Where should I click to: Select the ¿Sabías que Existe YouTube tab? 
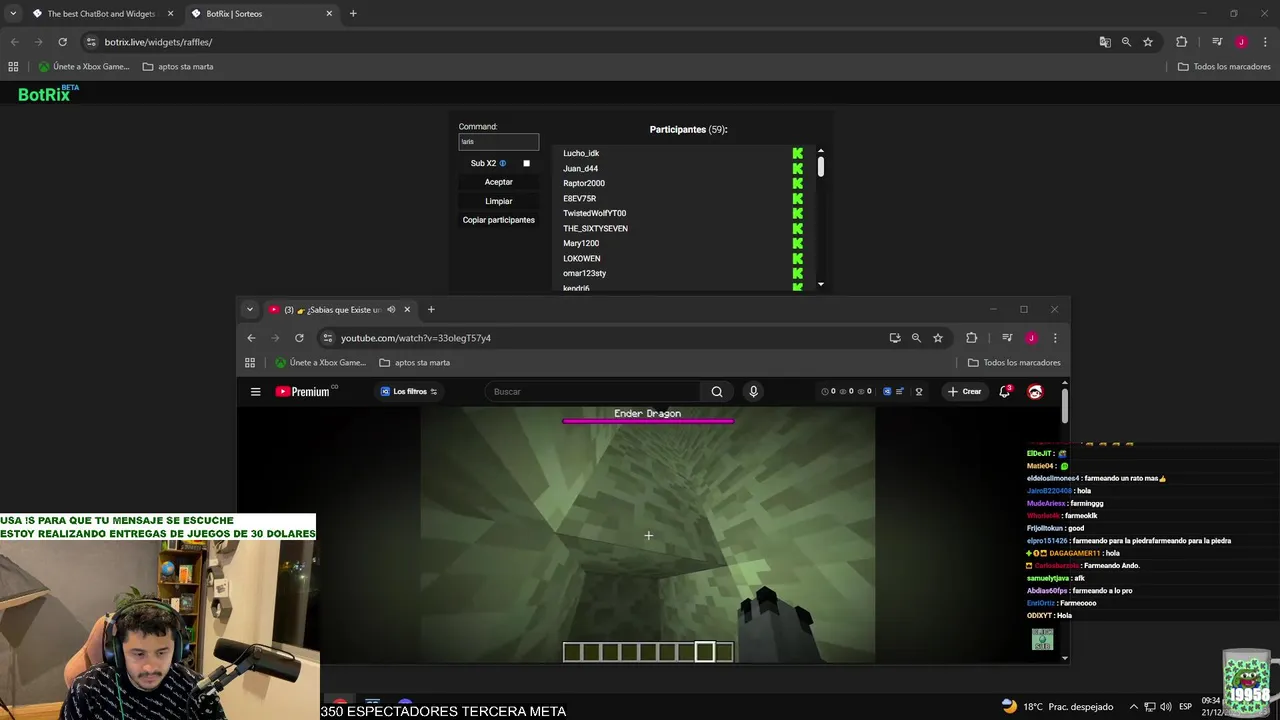pyautogui.click(x=340, y=309)
